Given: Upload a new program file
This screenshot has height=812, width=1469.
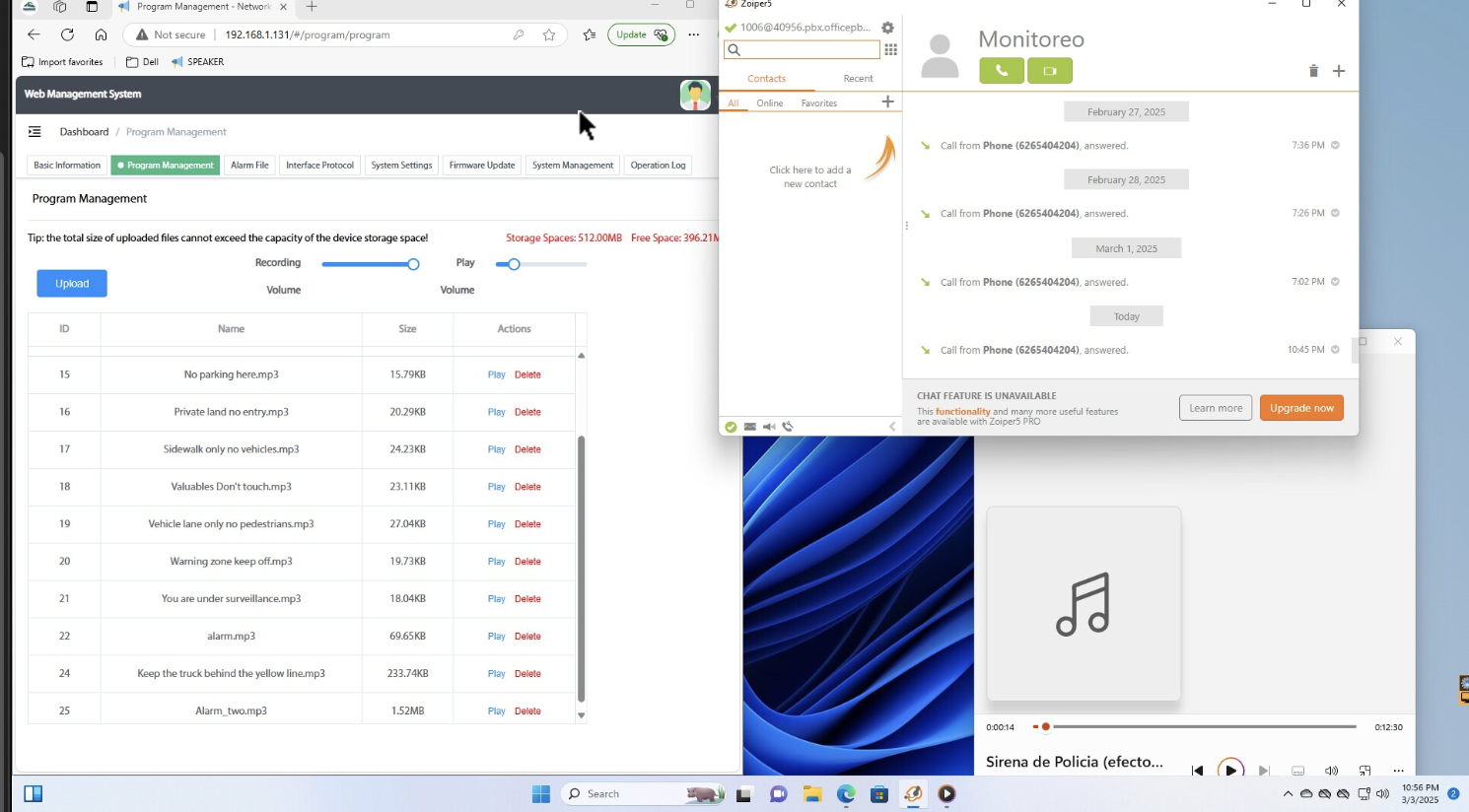Looking at the screenshot, I should click(72, 284).
